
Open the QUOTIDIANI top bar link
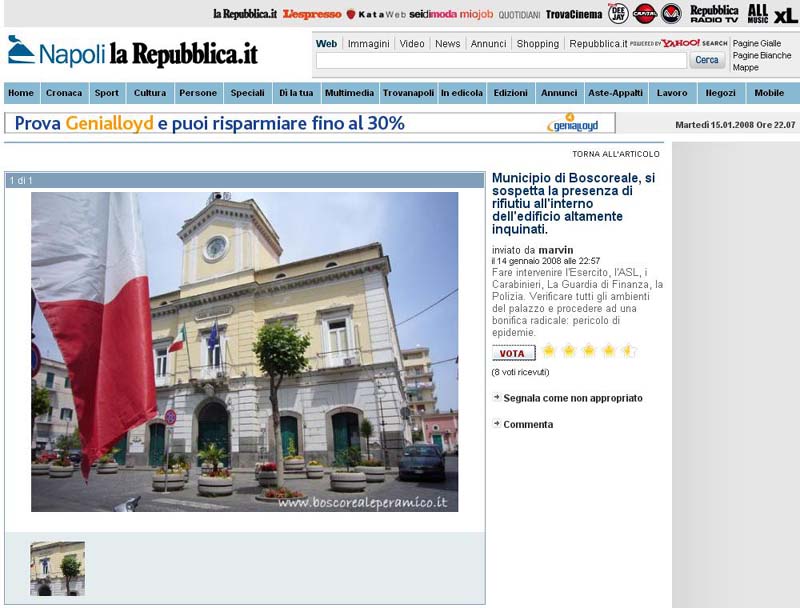pos(519,15)
